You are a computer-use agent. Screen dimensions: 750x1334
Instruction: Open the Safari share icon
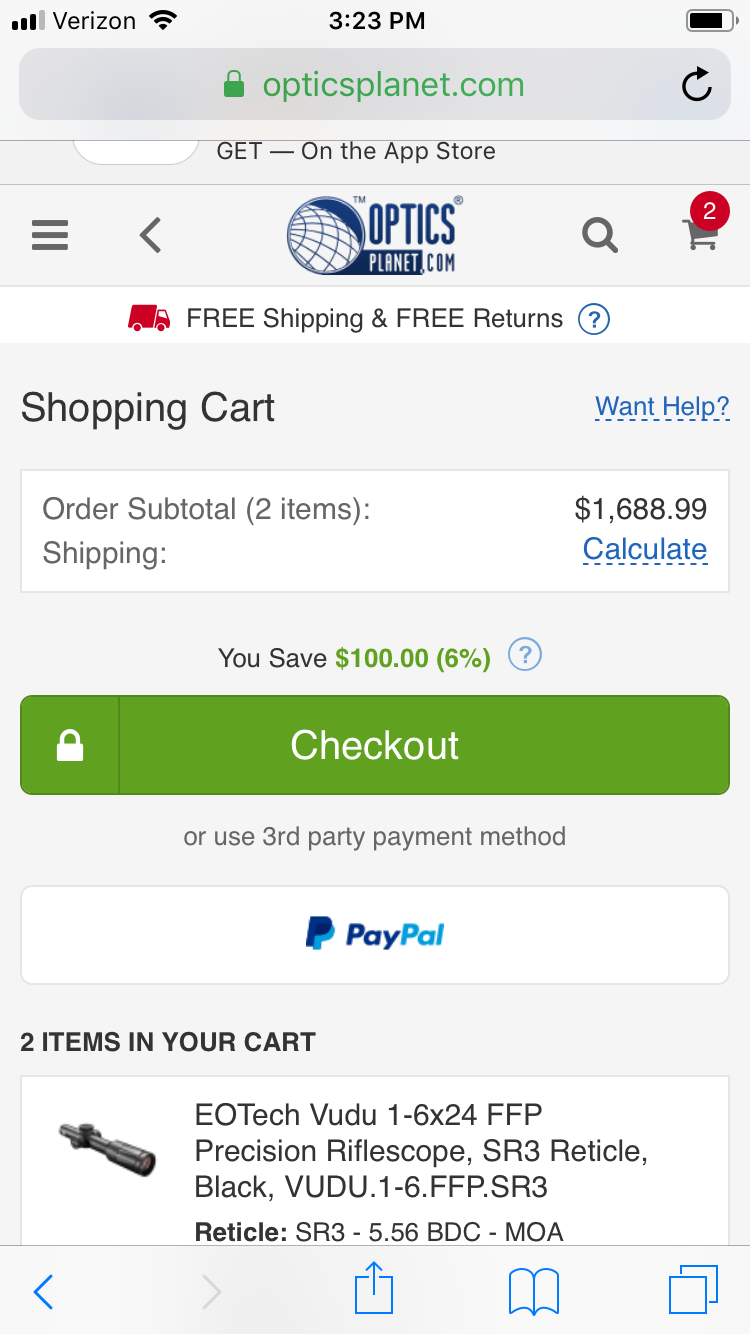pos(374,1289)
